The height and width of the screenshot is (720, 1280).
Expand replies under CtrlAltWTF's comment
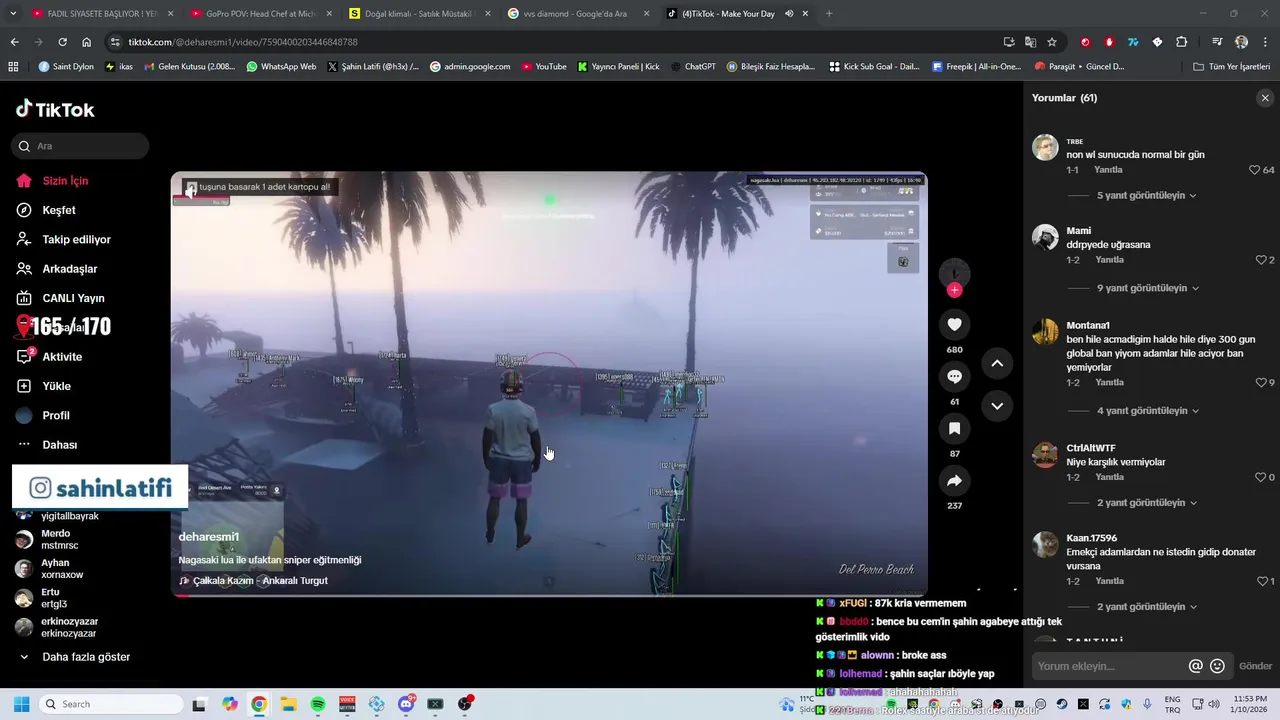click(x=1146, y=503)
